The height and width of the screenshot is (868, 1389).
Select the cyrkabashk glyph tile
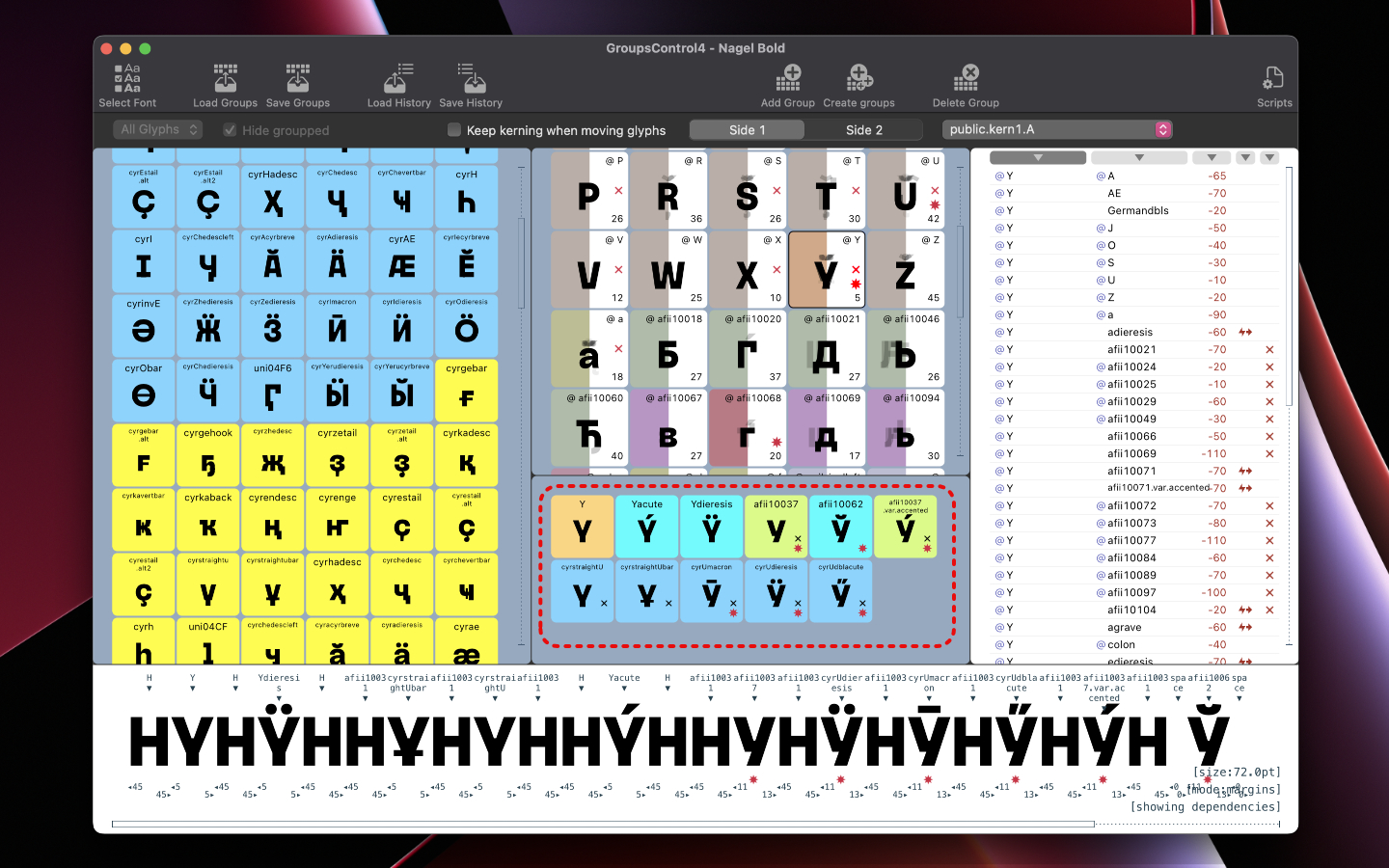coord(208,519)
